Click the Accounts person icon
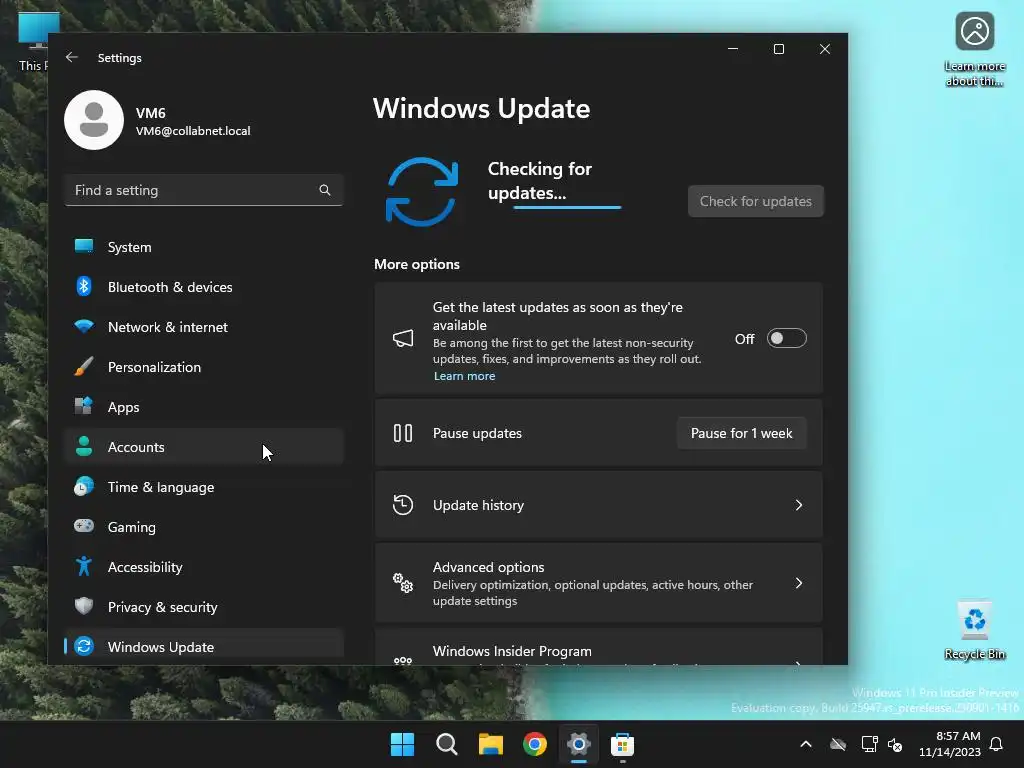1024x768 pixels. click(84, 446)
